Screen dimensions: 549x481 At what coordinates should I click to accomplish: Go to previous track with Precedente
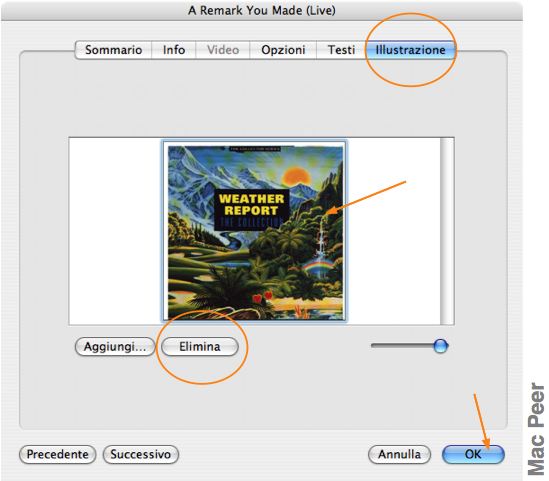coord(57,454)
